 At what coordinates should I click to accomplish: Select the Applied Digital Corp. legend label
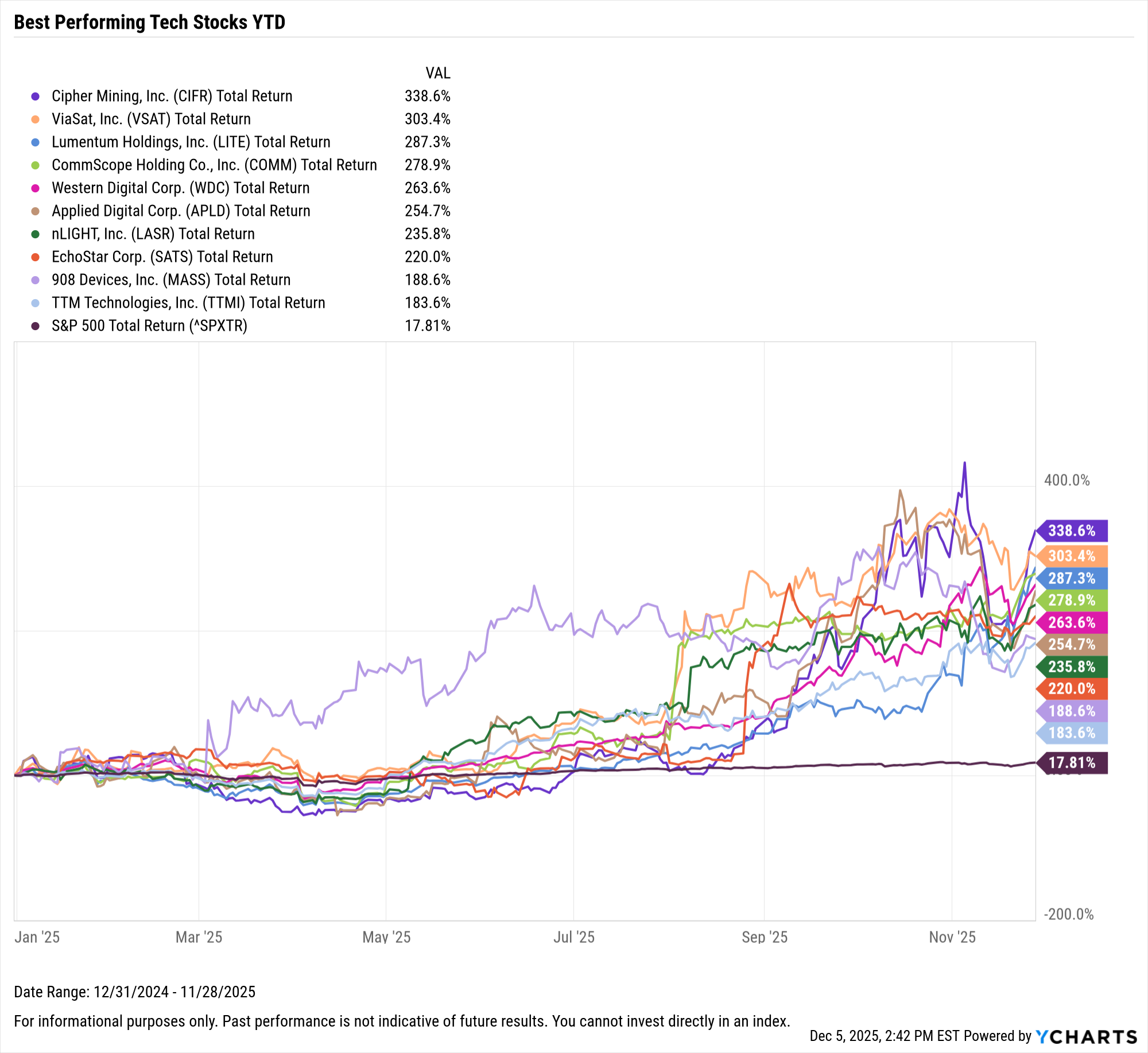(x=181, y=211)
